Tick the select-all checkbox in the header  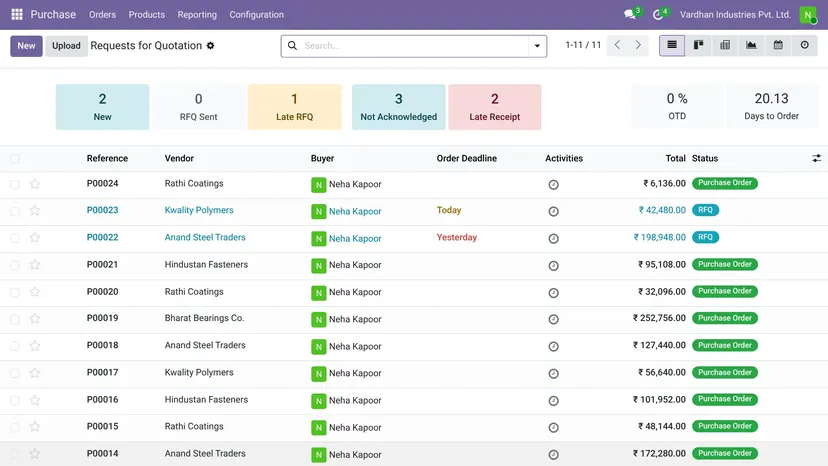point(15,159)
